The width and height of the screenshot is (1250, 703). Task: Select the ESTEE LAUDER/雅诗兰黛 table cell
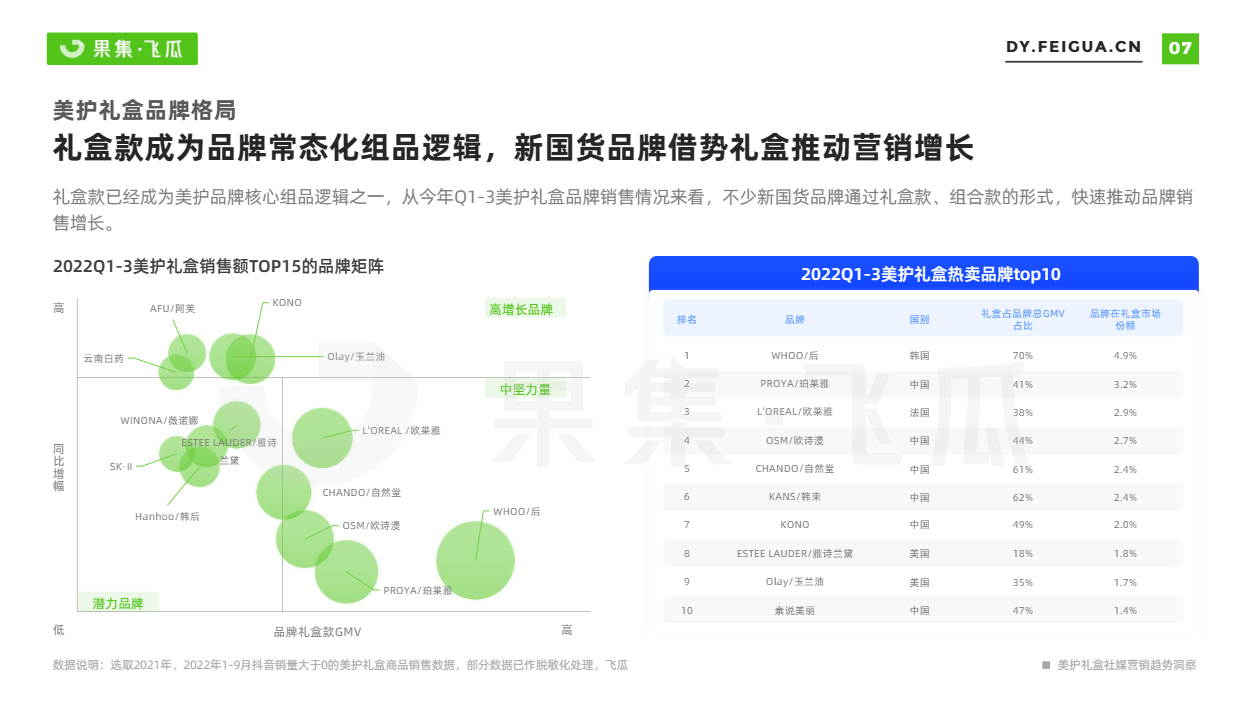coord(794,554)
